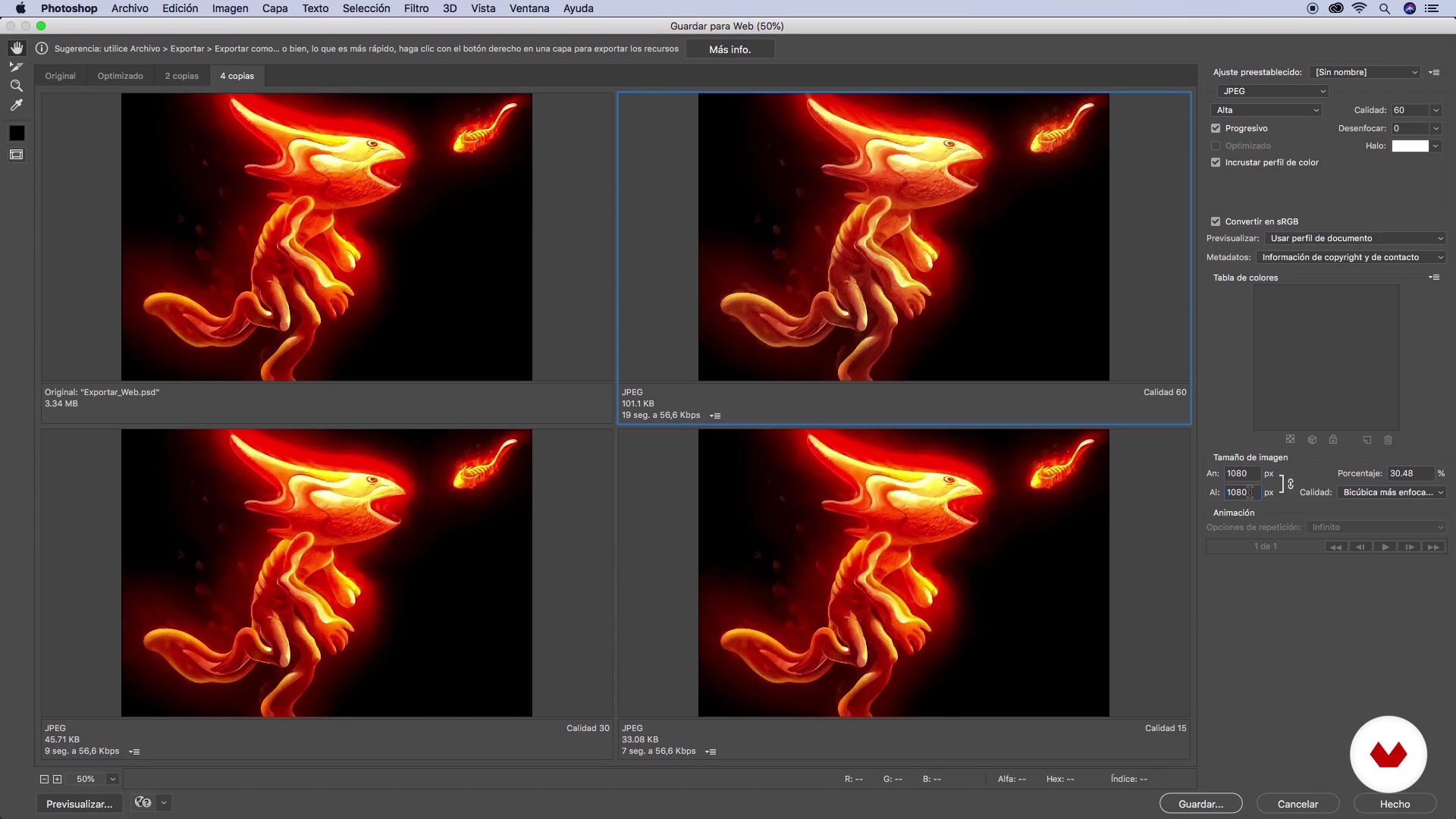Open the Alta quality level dropdown
Image resolution: width=1456 pixels, height=819 pixels.
click(1266, 111)
